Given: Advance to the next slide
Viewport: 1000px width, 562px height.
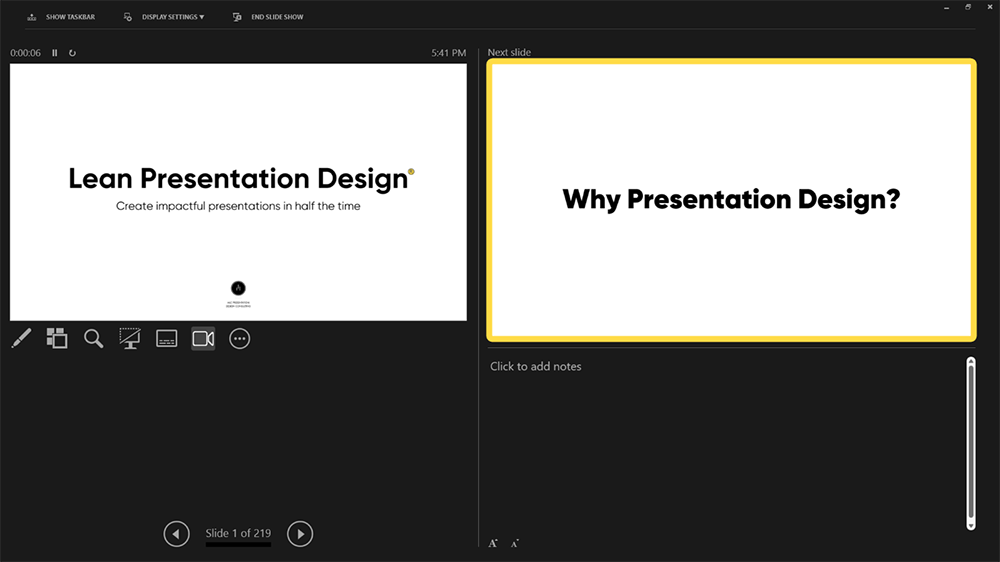Looking at the screenshot, I should (300, 534).
